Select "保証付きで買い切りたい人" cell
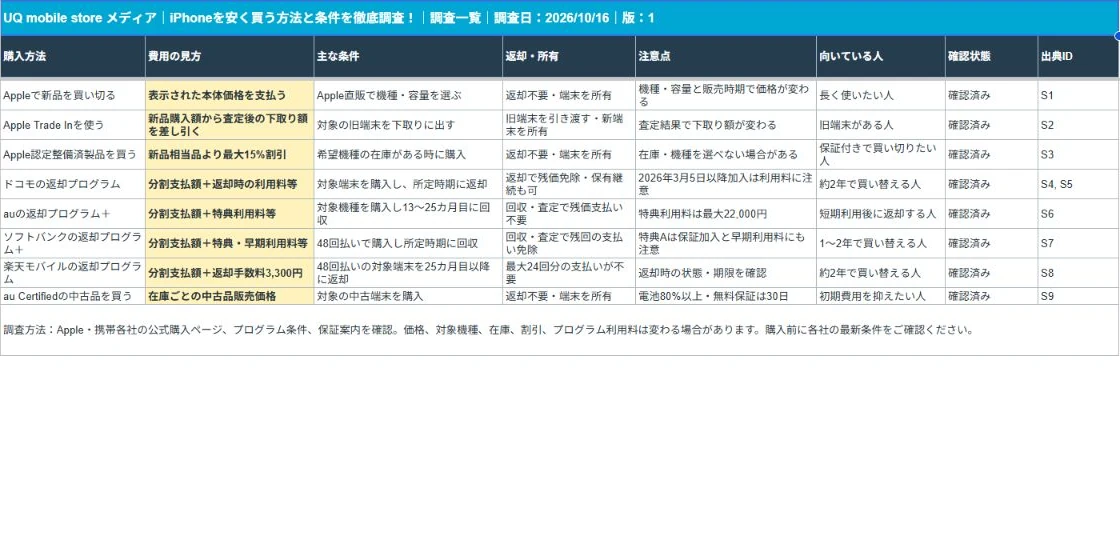Image resolution: width=1120 pixels, height=533 pixels. point(881,154)
